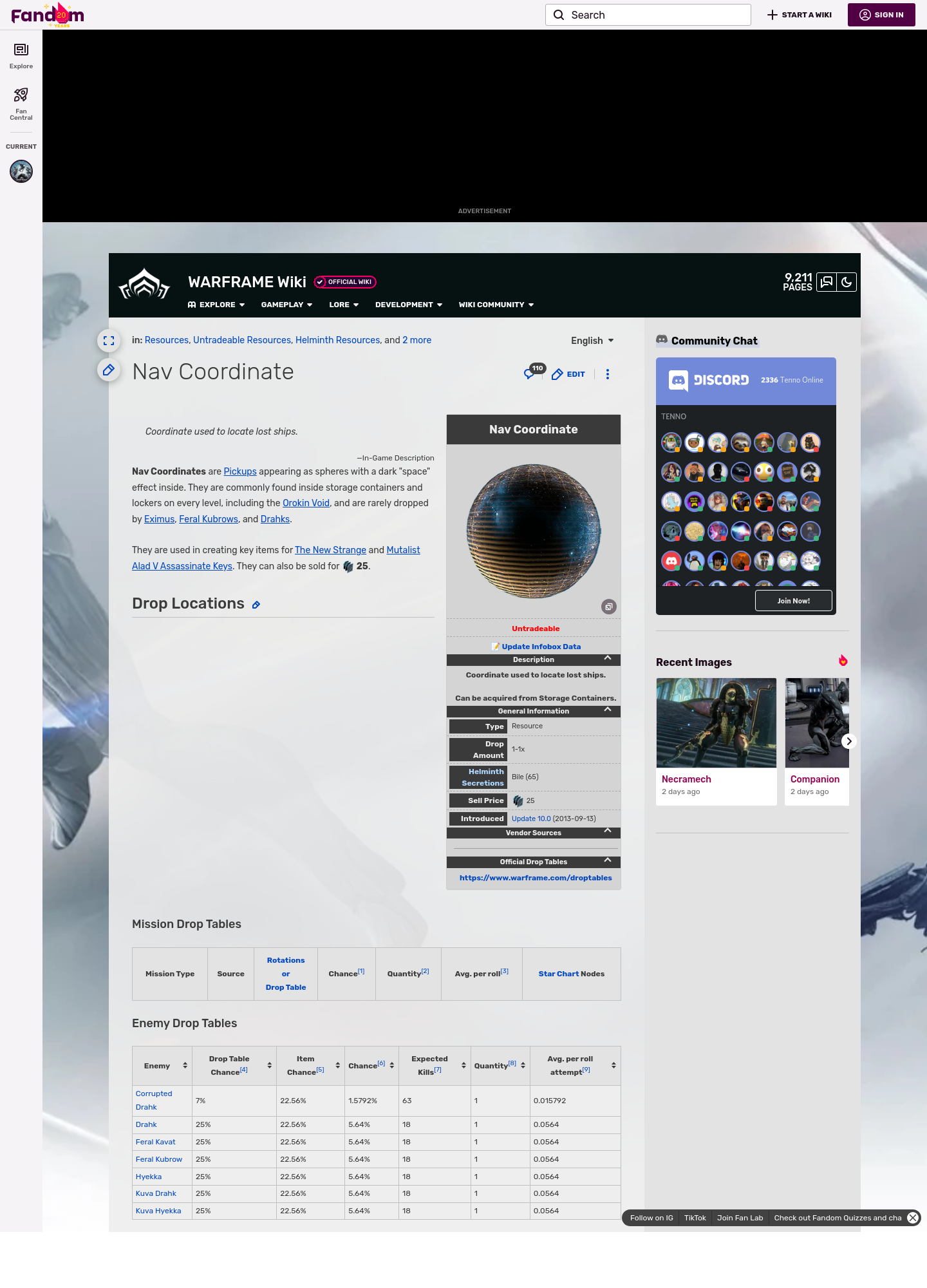
Task: Open the EXPLORE wiki menu
Action: click(216, 305)
